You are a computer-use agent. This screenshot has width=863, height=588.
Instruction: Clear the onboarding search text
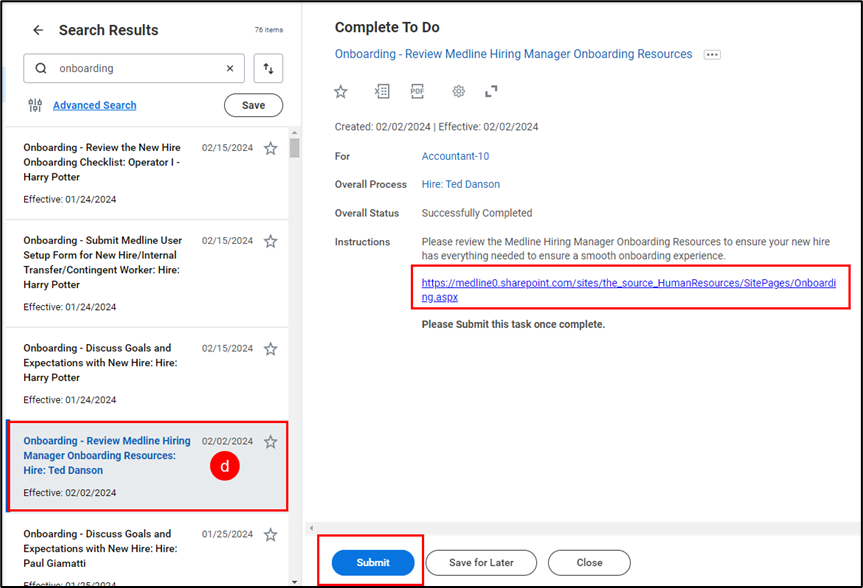click(230, 68)
